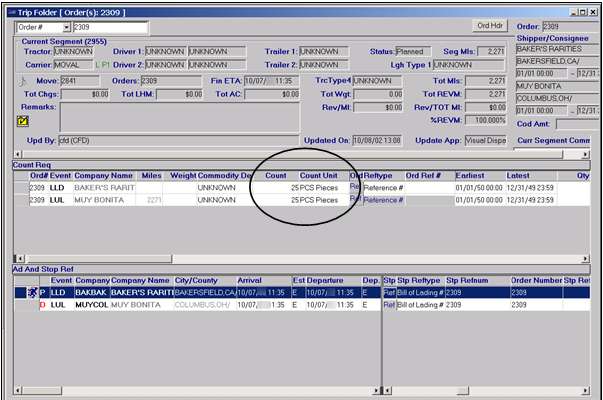Screen dimensions: 603x400
Task: Click the Ref button beside the first Bill of Lading #
Action: (390, 292)
